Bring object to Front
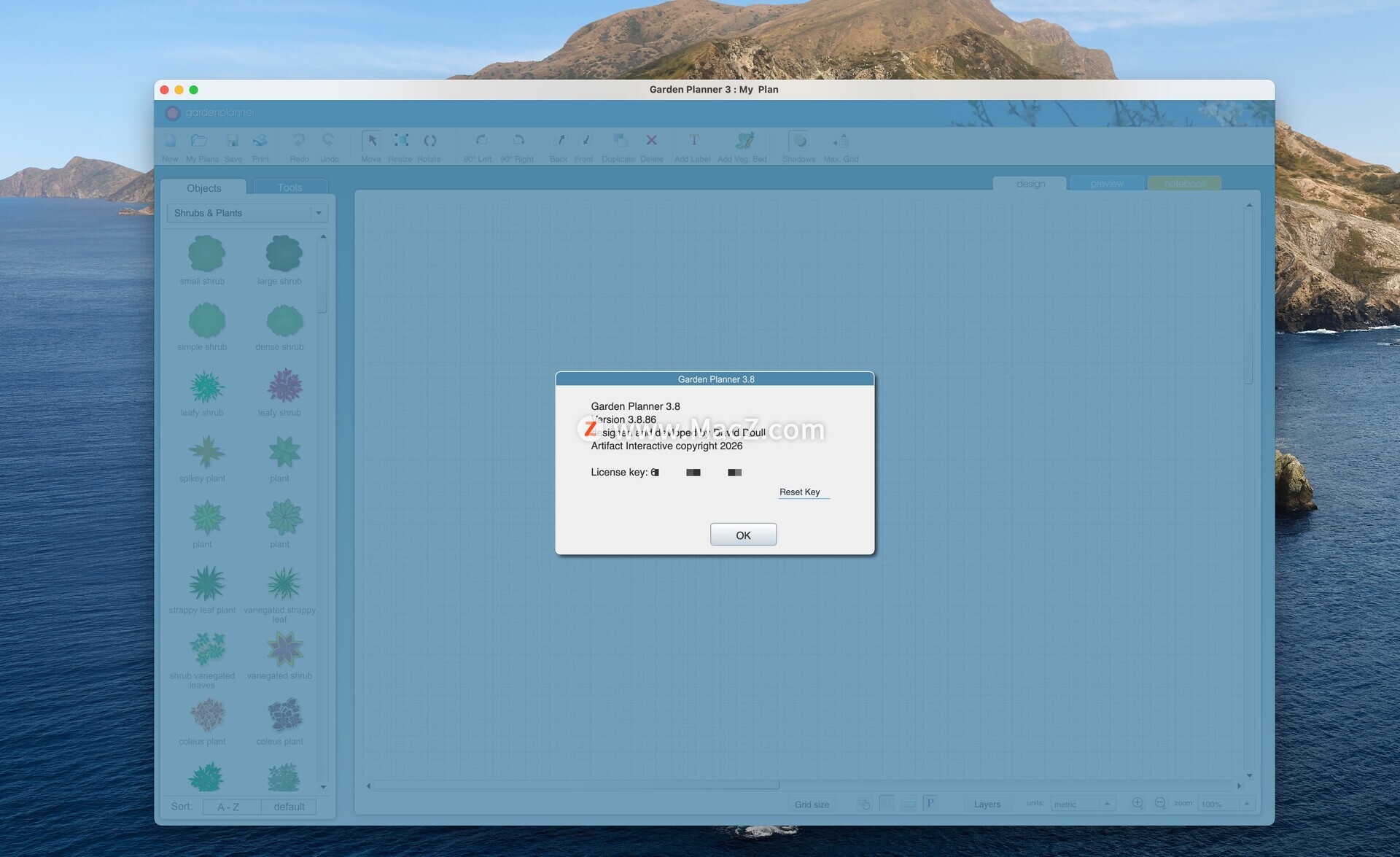Image resolution: width=1400 pixels, height=857 pixels. click(585, 141)
